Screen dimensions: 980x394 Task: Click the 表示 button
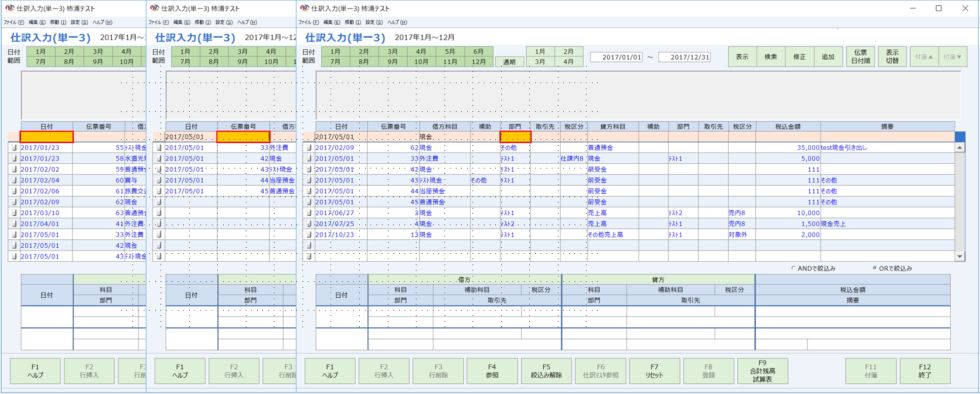(742, 57)
